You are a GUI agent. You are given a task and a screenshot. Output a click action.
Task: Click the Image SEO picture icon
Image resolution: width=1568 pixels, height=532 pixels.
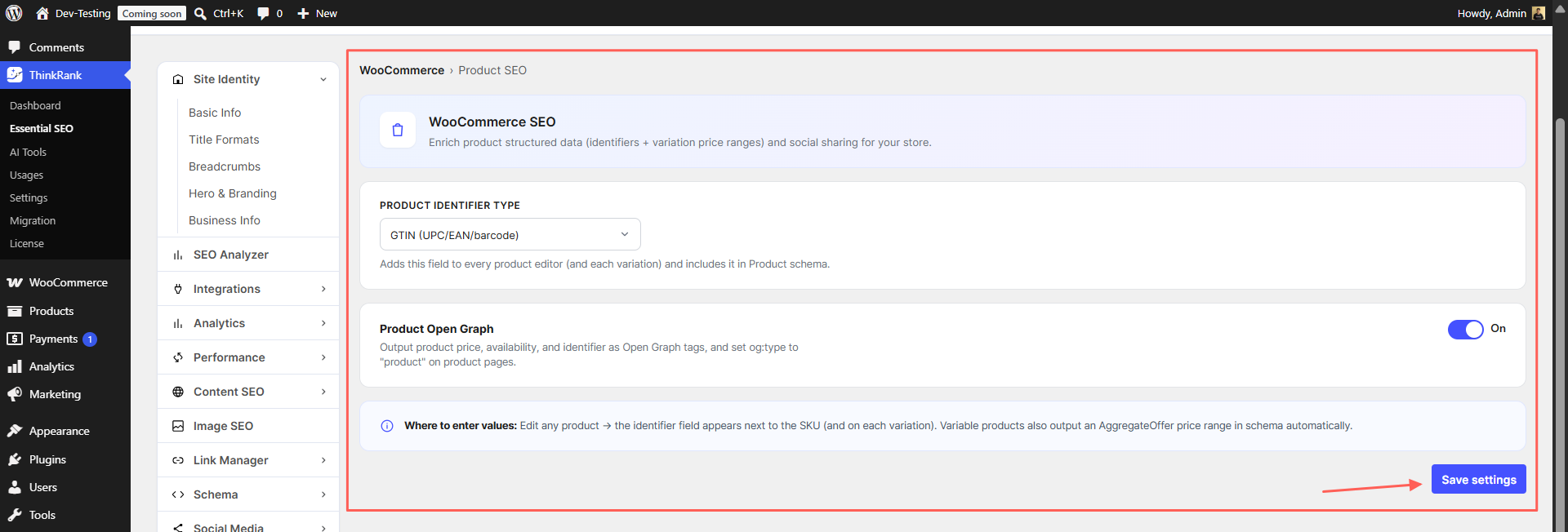[x=178, y=426]
